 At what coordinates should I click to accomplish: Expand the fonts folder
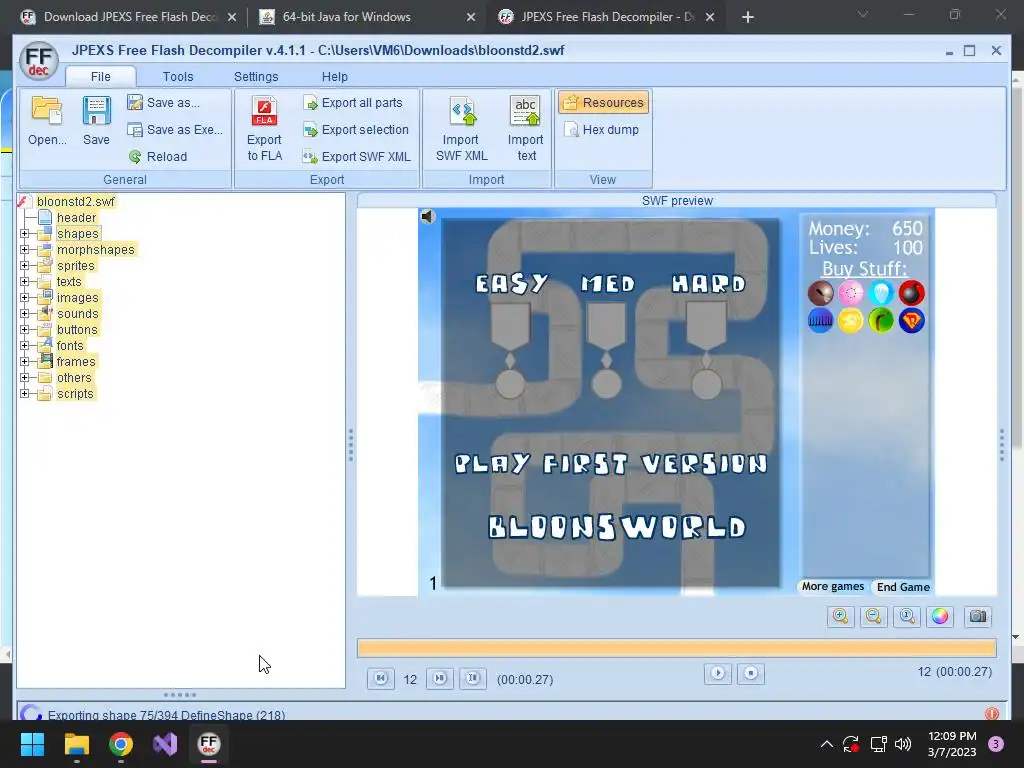pos(24,345)
